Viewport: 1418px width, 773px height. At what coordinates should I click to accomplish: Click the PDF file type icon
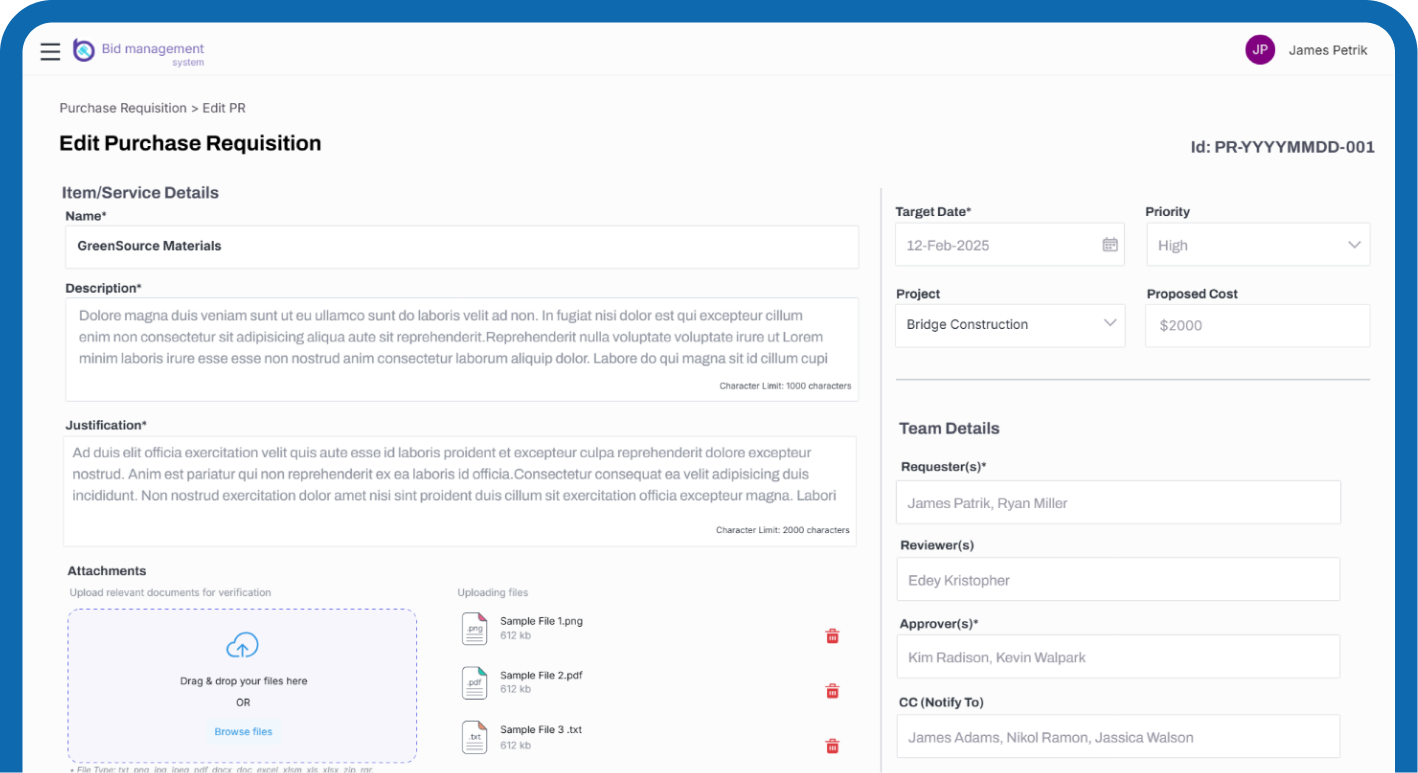[474, 683]
